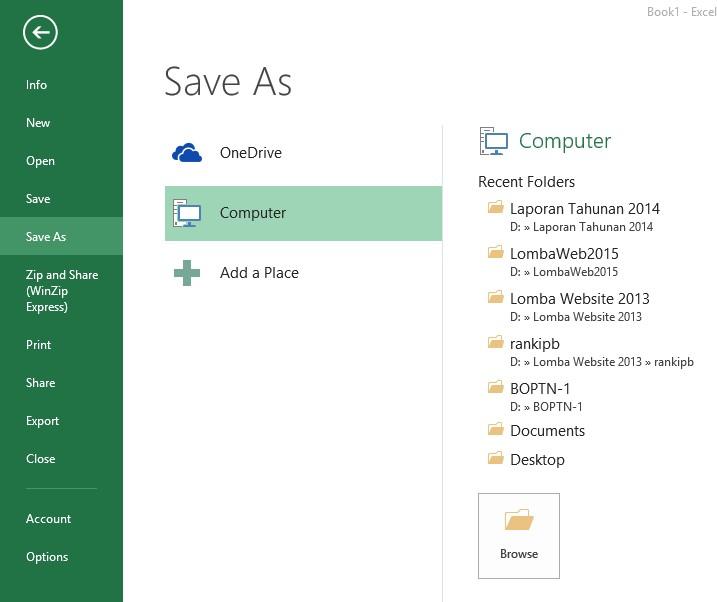The height and width of the screenshot is (602, 717).
Task: Click the Computer monitor icon in places list
Action: point(187,213)
